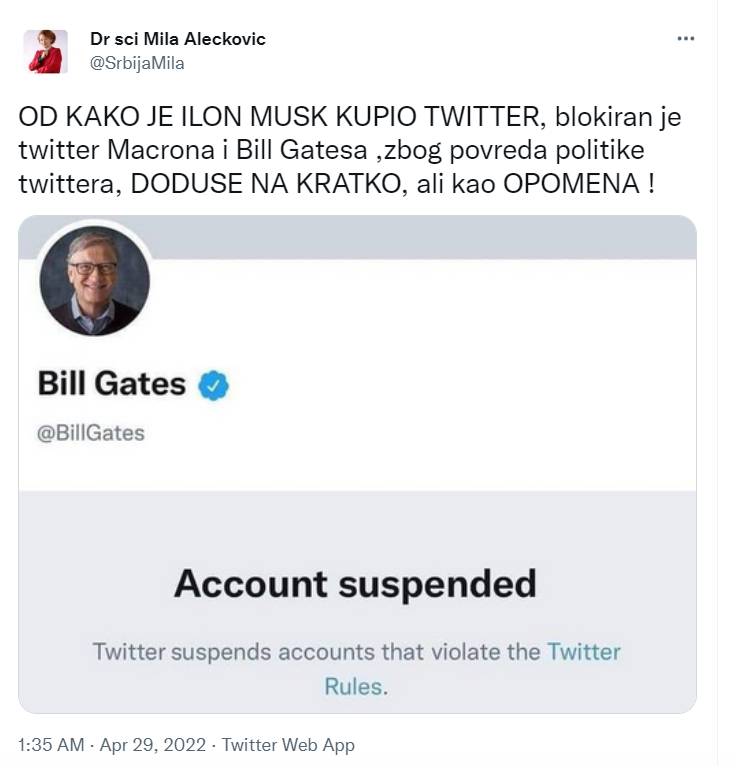Open Dr sci Mila Aleckovic display name
The image size is (736, 766).
click(x=178, y=39)
